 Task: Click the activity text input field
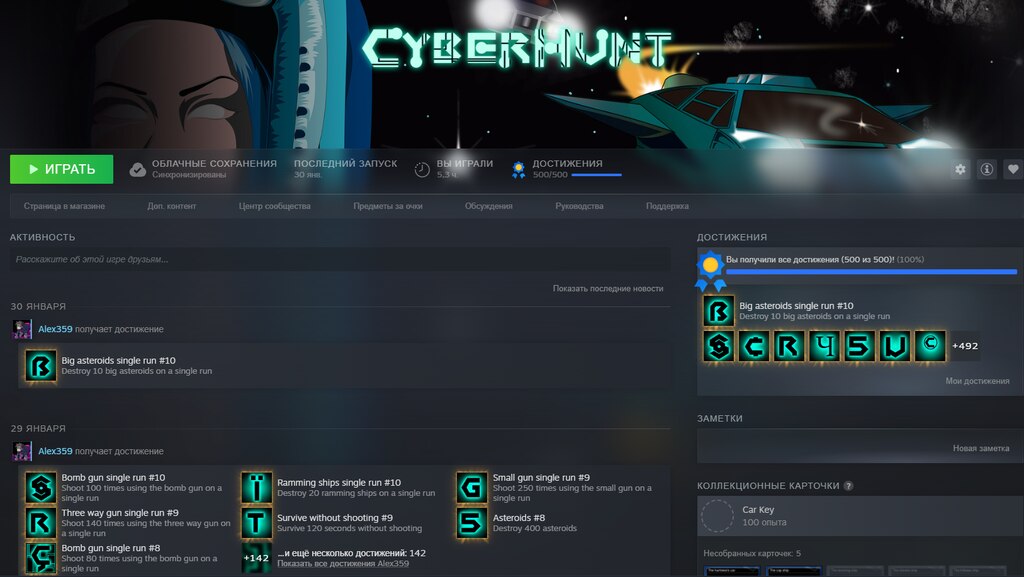pos(340,259)
